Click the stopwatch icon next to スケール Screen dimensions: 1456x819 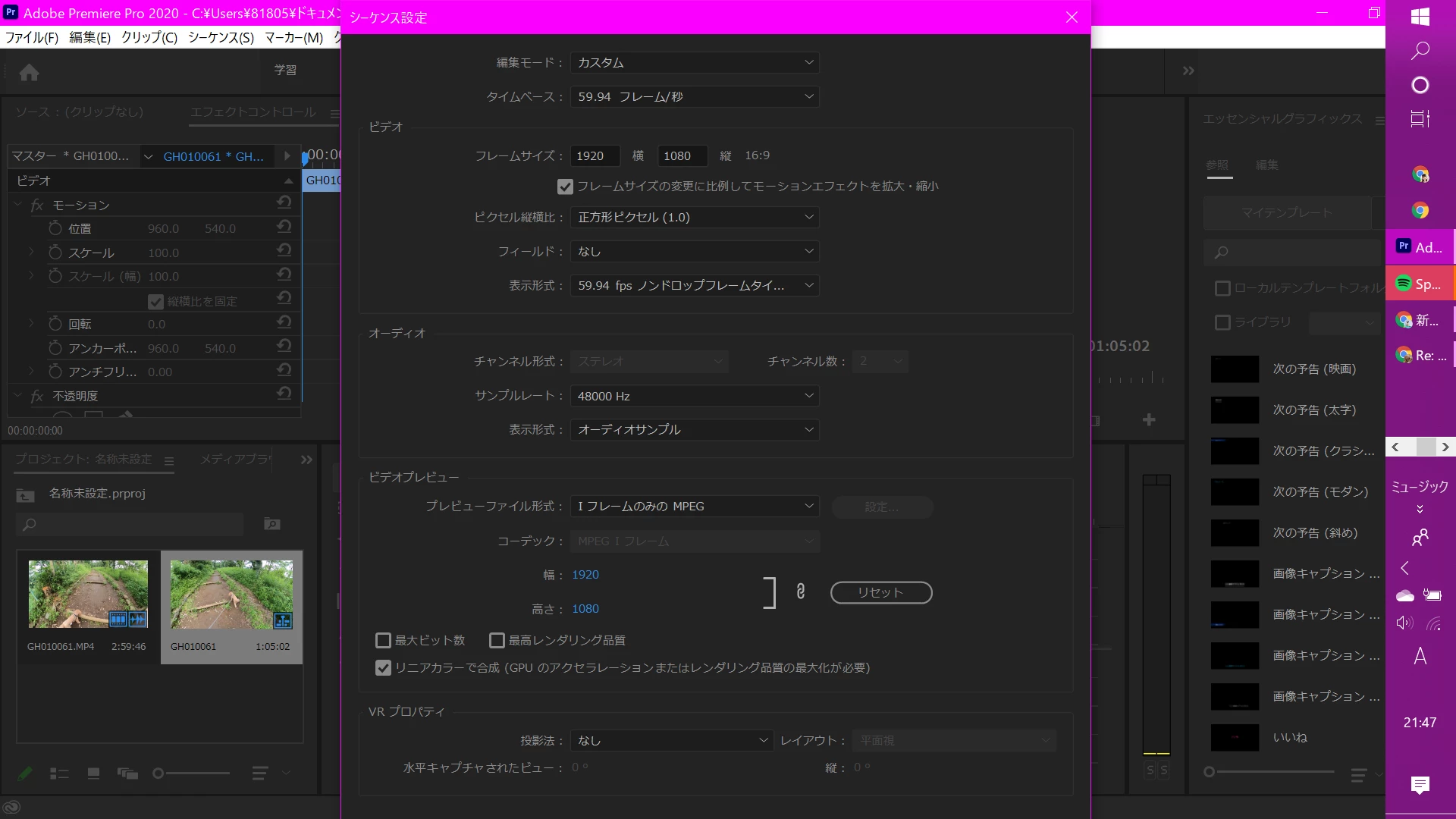pyautogui.click(x=55, y=253)
